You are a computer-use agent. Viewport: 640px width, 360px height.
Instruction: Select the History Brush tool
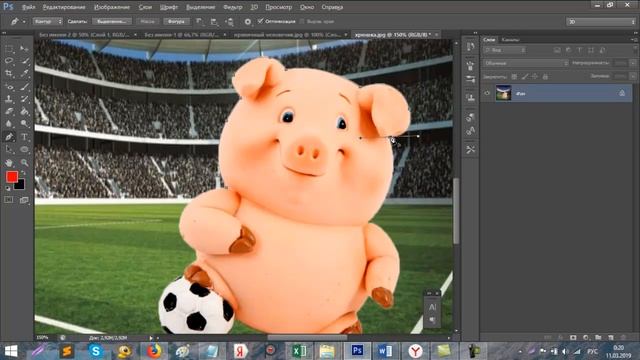24,99
